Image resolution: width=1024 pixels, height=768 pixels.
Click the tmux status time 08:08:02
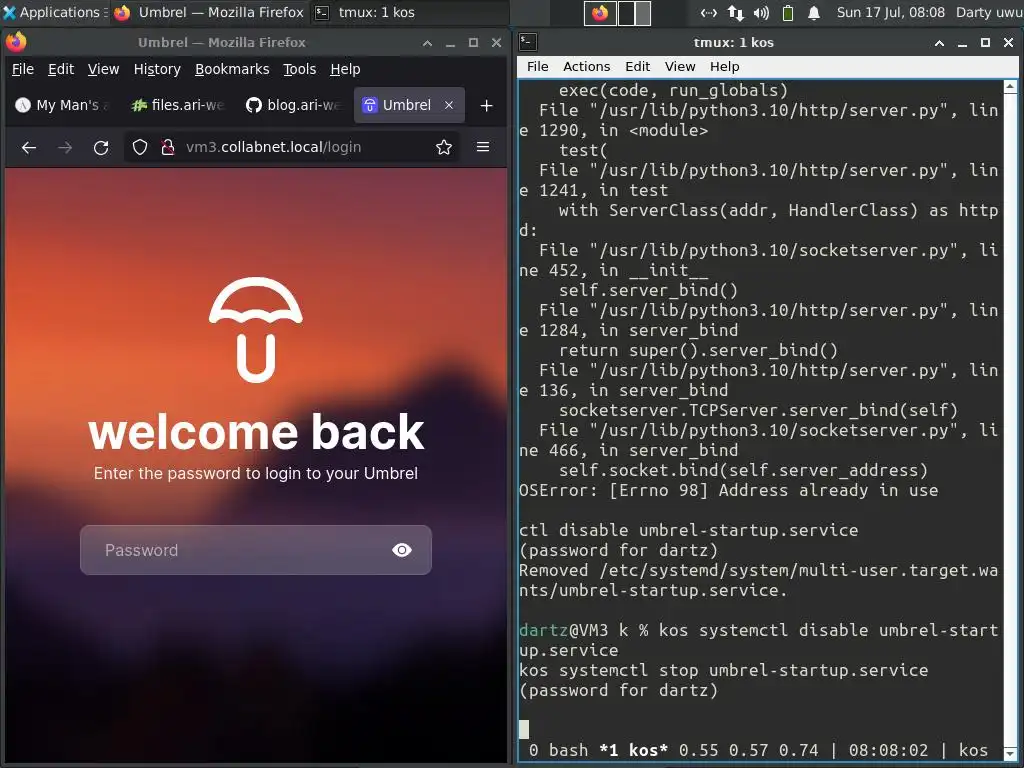tap(888, 750)
